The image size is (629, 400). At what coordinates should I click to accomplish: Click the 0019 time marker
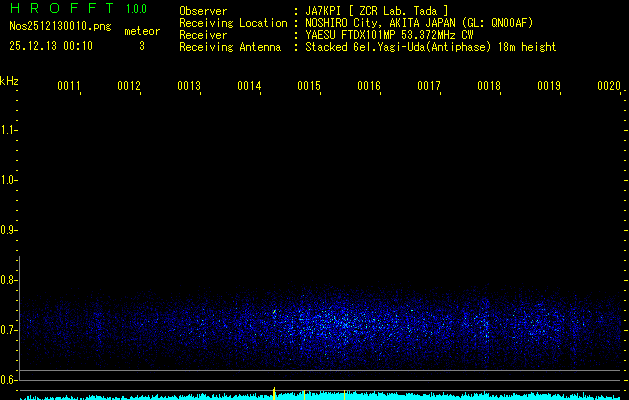click(x=549, y=86)
